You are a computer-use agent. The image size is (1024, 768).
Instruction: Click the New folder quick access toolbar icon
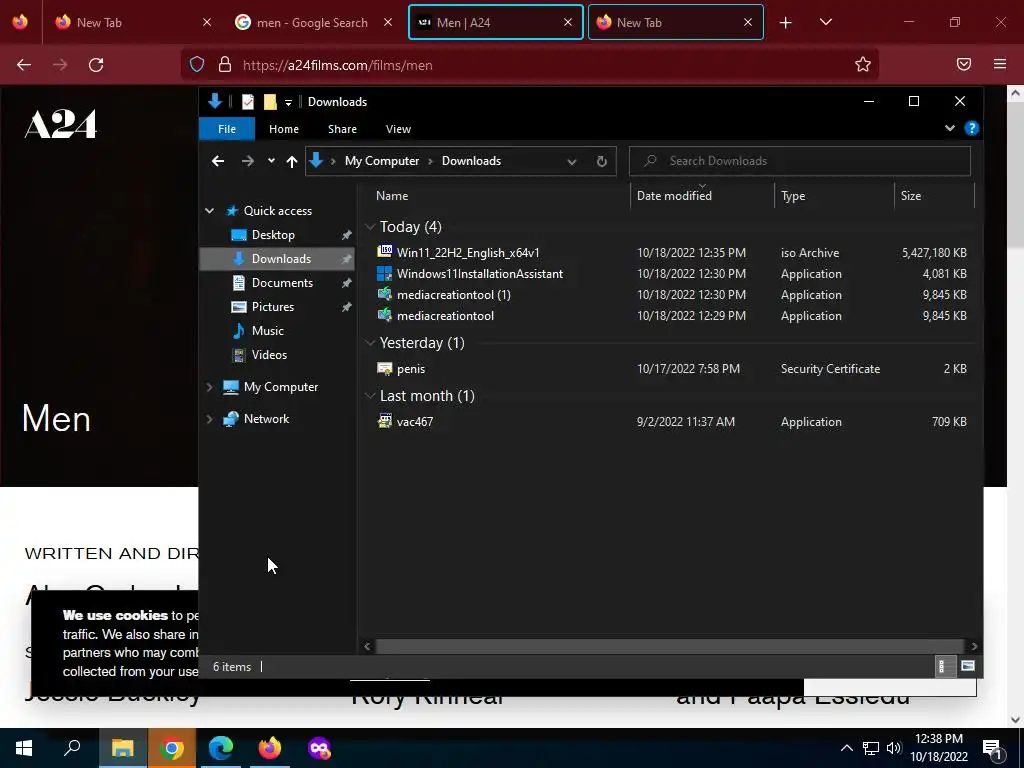point(270,102)
